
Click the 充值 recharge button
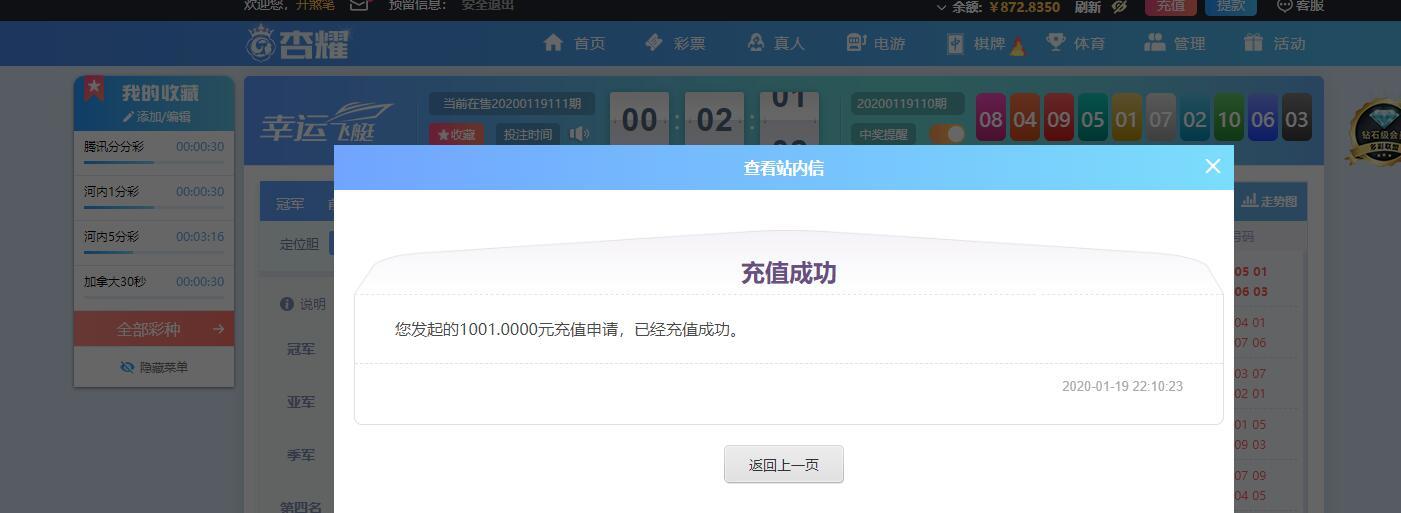[x=1170, y=6]
